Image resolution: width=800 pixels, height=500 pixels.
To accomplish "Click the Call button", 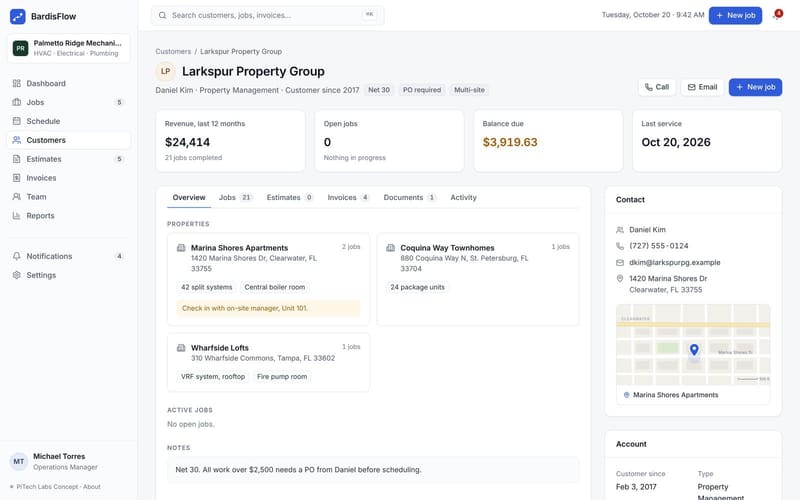I will (657, 87).
